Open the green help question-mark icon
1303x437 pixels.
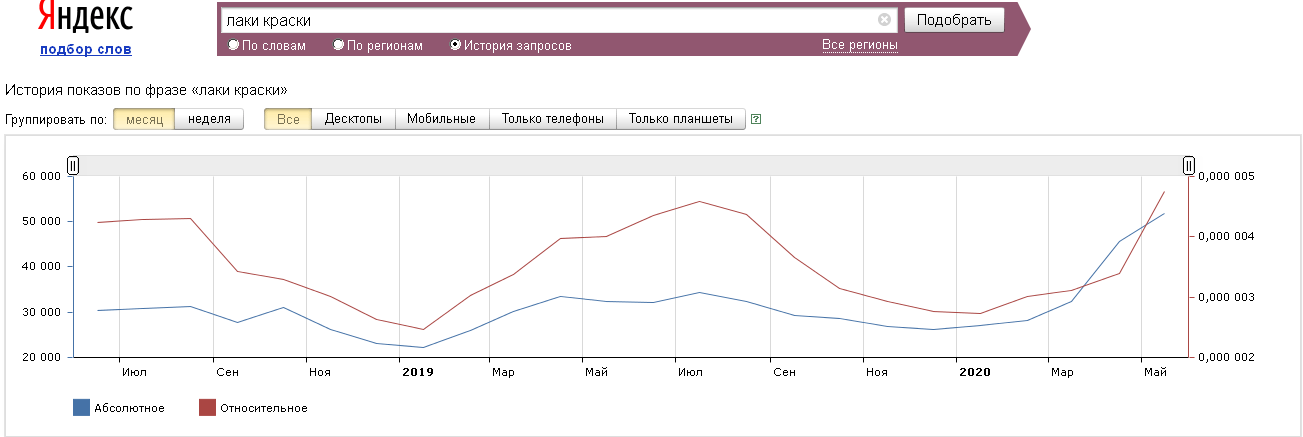point(756,119)
